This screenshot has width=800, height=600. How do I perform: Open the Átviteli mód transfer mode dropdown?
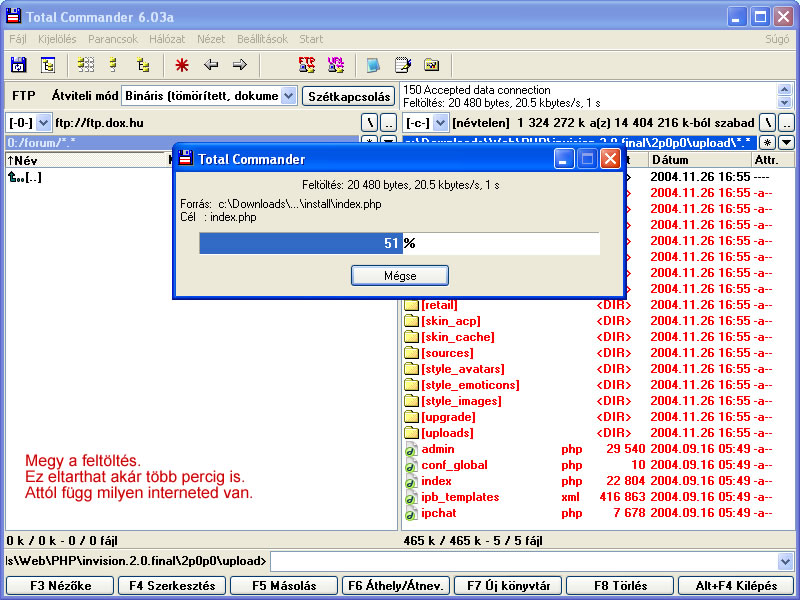(x=288, y=96)
